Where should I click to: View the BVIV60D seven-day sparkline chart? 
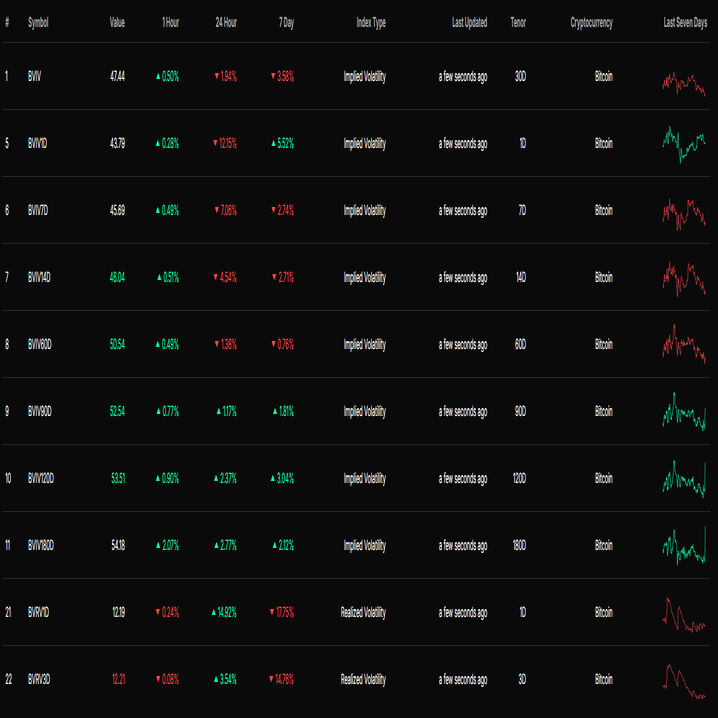(684, 344)
